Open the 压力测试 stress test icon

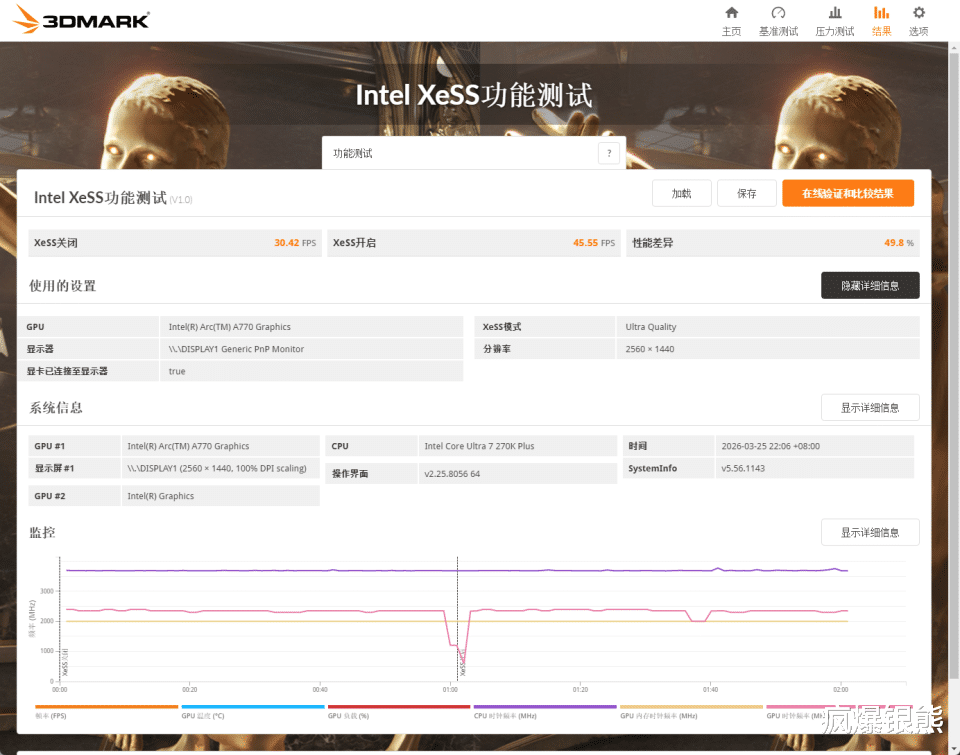pyautogui.click(x=834, y=13)
